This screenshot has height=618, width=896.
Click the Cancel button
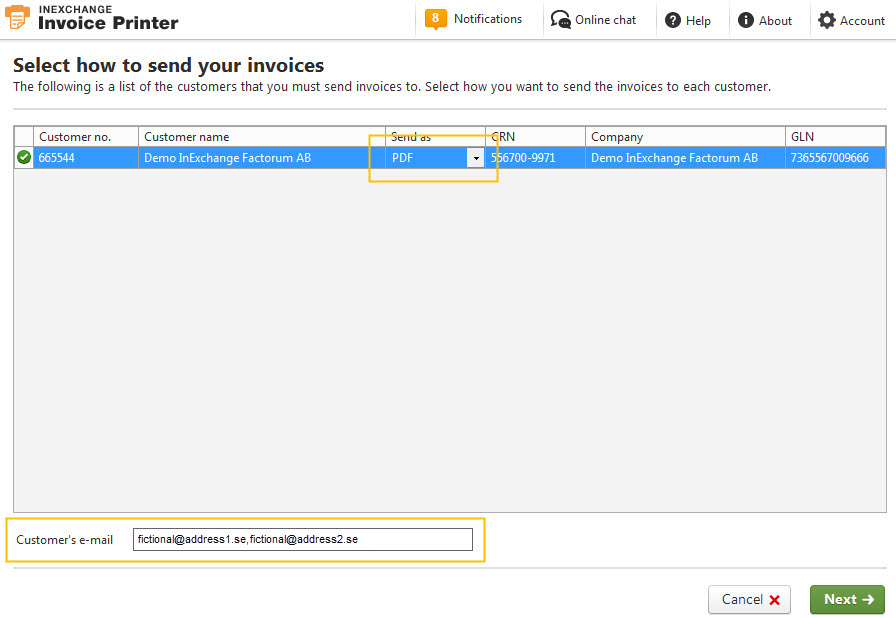[749, 599]
